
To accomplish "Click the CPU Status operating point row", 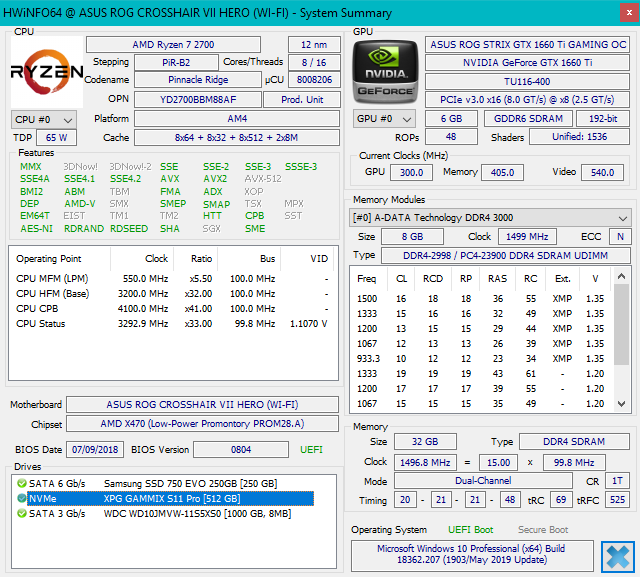I will click(173, 324).
